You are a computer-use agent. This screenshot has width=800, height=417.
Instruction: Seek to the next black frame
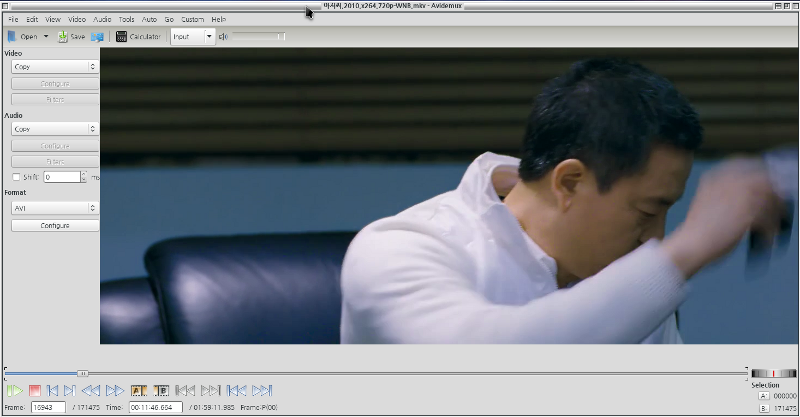pyautogui.click(x=210, y=390)
